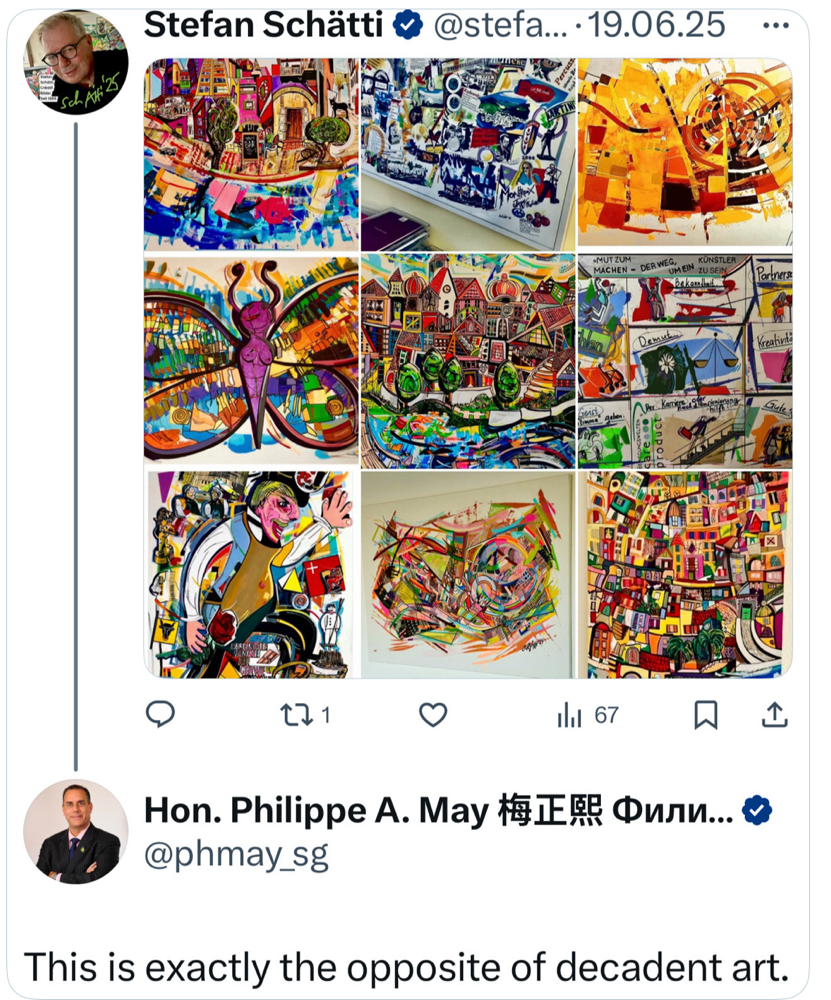This screenshot has width=831, height=1000.
Task: Open the center colorful town painting
Action: tap(468, 361)
